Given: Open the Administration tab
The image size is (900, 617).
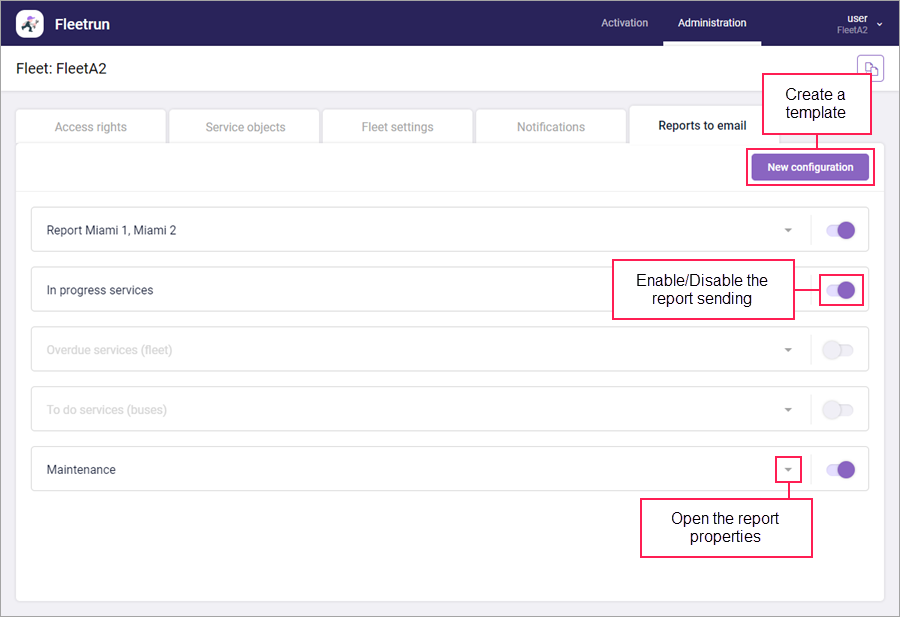Looking at the screenshot, I should click(712, 23).
